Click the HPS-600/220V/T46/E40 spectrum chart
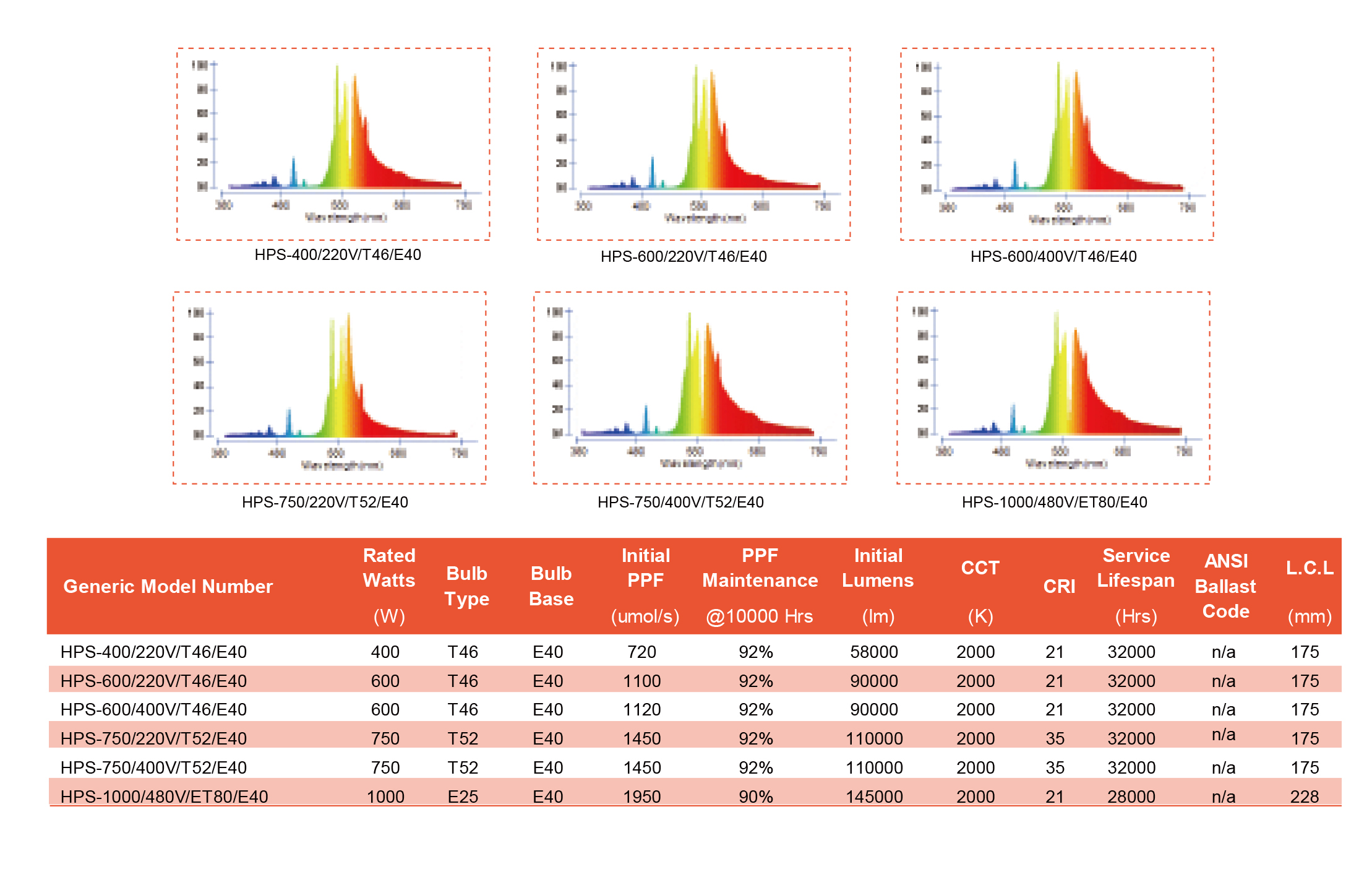This screenshot has width=1372, height=877. pyautogui.click(x=693, y=144)
